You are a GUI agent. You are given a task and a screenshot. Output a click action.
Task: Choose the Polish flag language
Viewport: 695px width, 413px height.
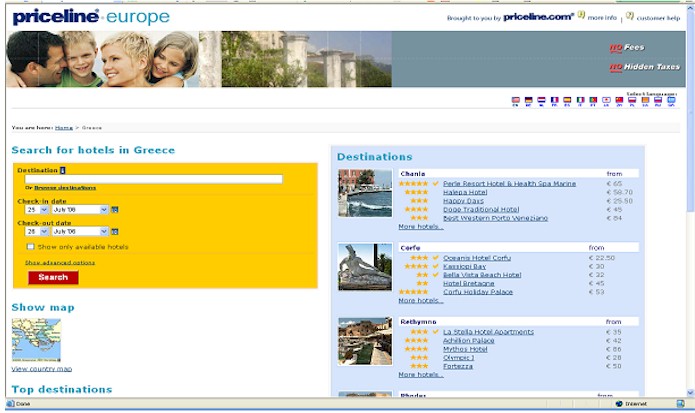tap(632, 101)
